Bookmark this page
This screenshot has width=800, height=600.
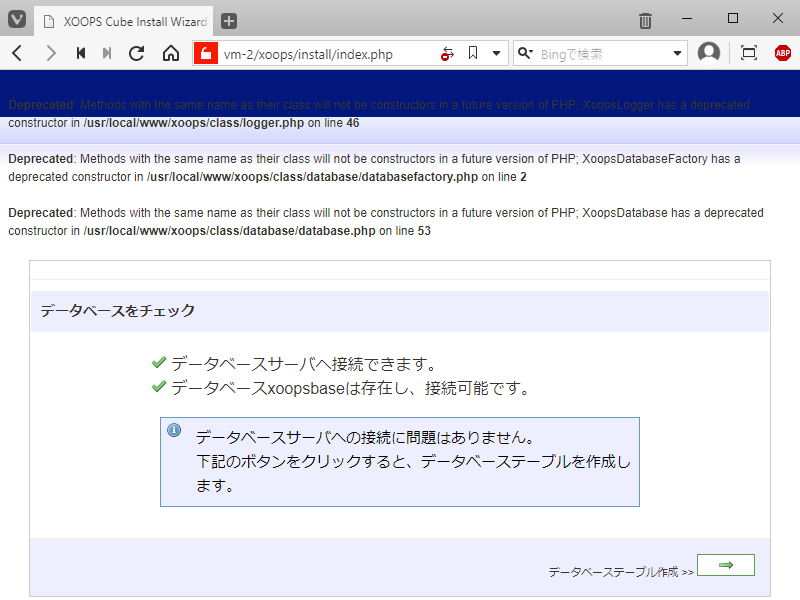tap(473, 53)
